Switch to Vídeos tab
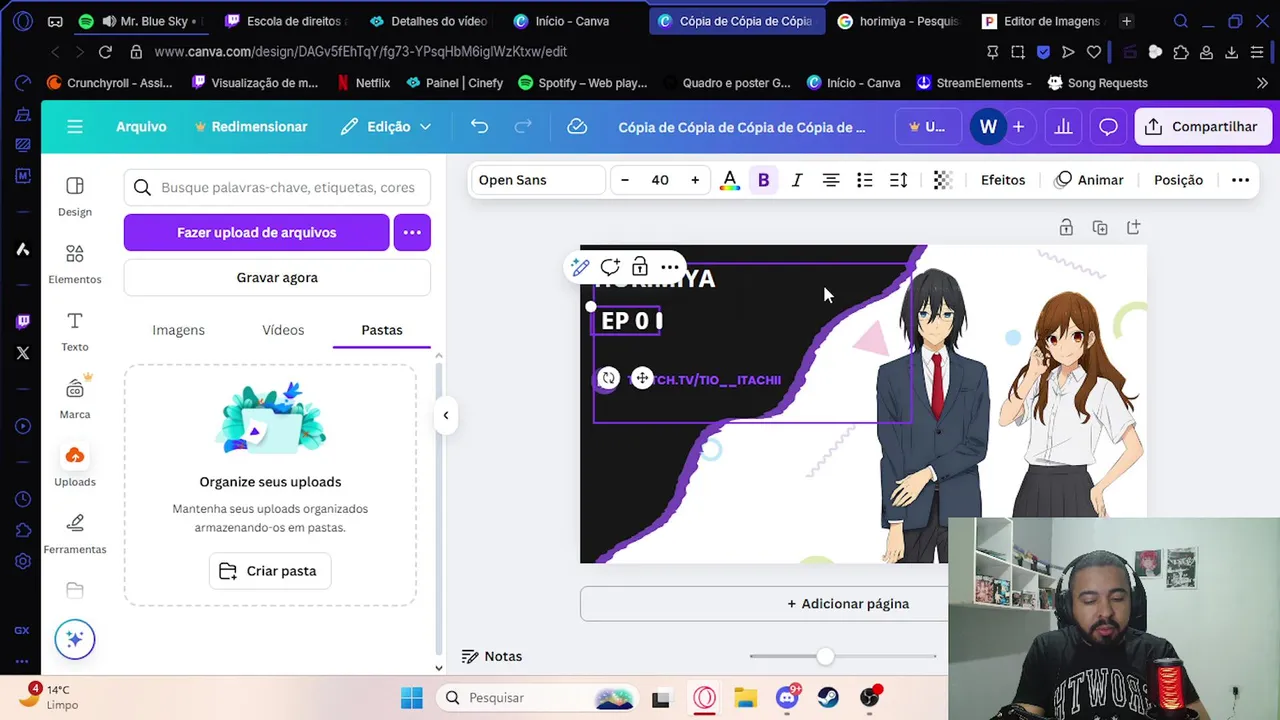 283,330
